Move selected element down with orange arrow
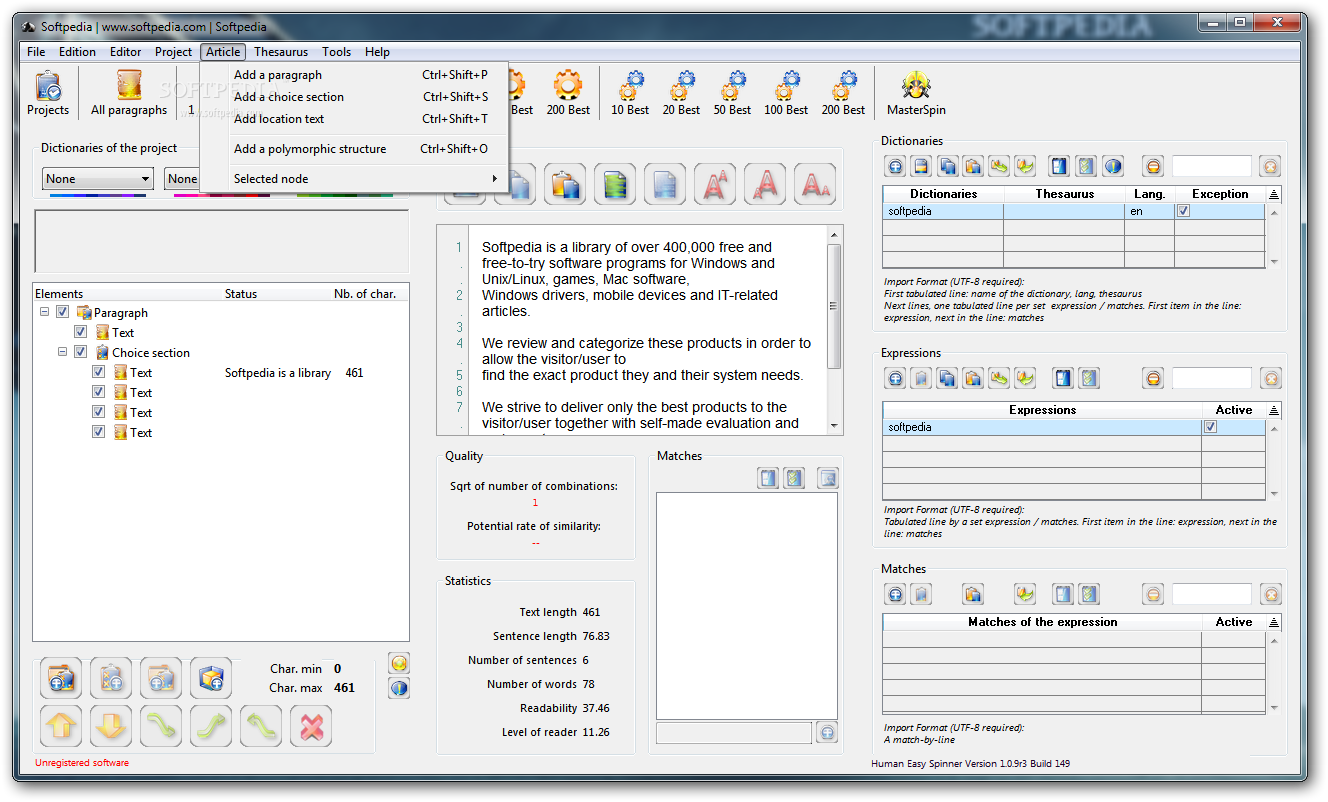This screenshot has height=802, width=1328. (111, 726)
